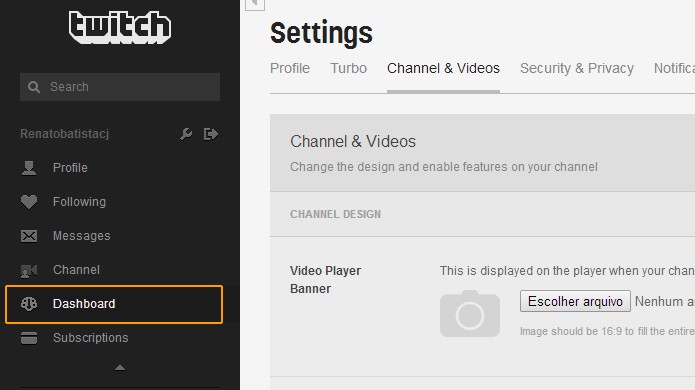Switch to the Profile settings tab
This screenshot has width=695, height=390.
290,68
